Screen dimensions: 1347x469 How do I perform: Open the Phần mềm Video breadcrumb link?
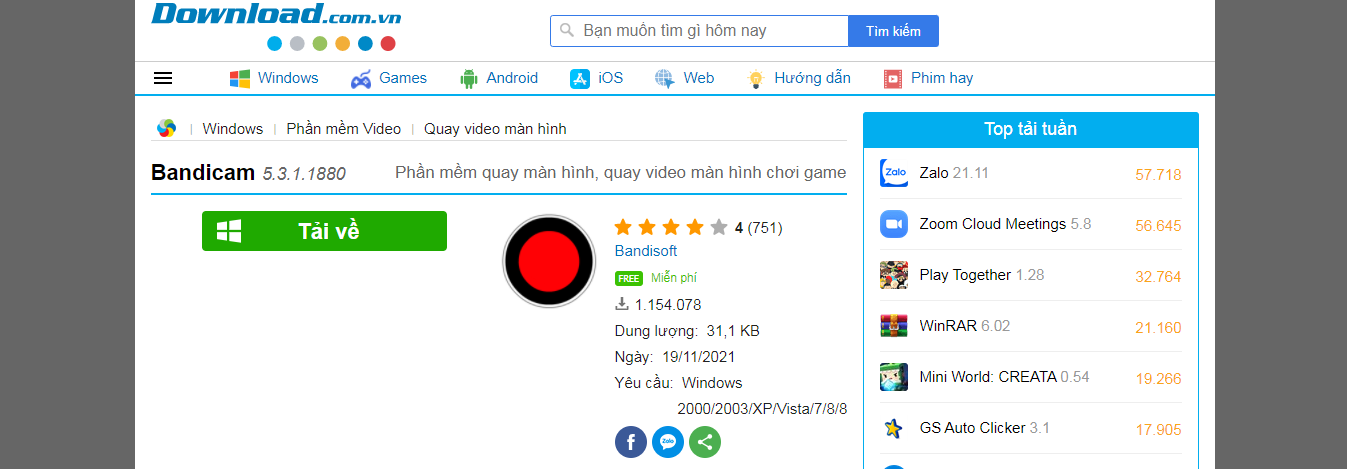pyautogui.click(x=343, y=129)
